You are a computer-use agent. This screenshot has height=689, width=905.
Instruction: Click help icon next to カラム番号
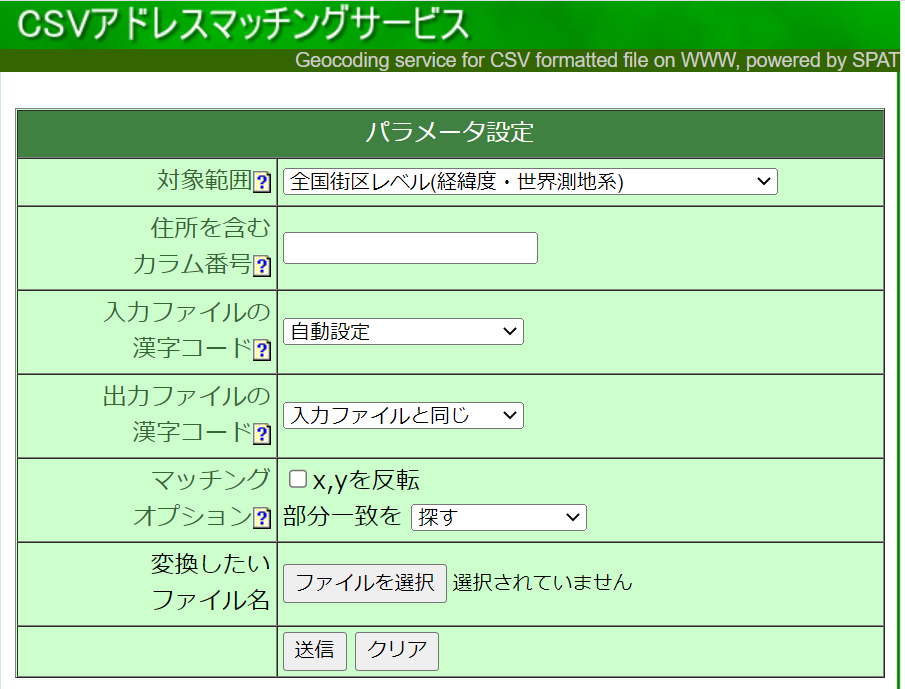[262, 266]
